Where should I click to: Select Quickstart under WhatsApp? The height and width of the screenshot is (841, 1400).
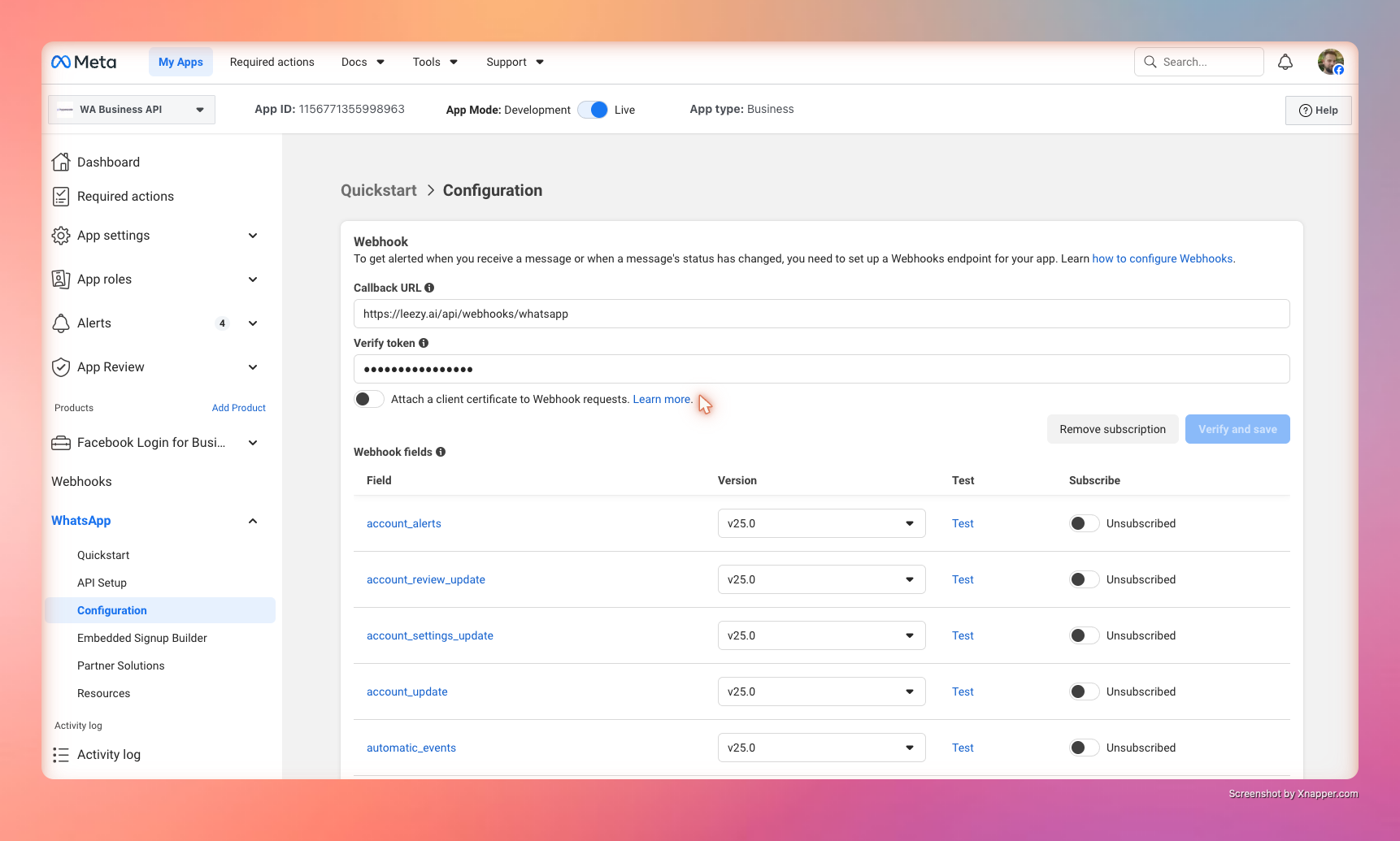pyautogui.click(x=103, y=555)
